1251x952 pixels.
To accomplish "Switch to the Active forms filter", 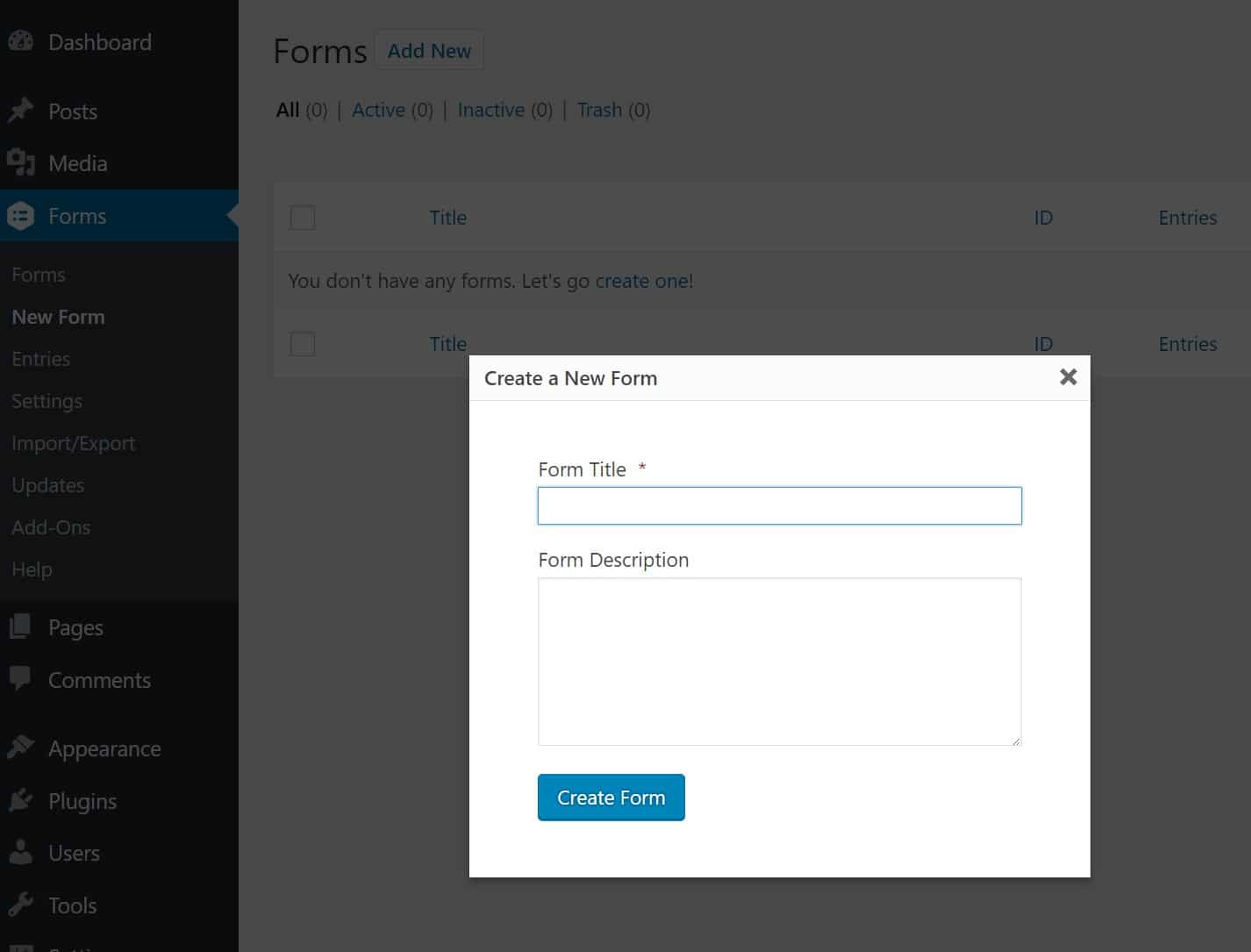I will coord(378,110).
